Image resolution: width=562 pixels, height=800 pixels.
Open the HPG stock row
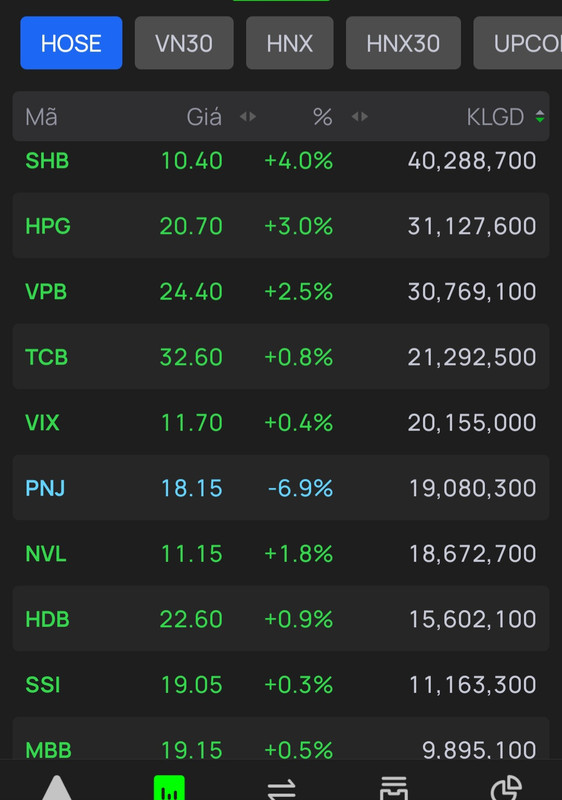click(281, 226)
